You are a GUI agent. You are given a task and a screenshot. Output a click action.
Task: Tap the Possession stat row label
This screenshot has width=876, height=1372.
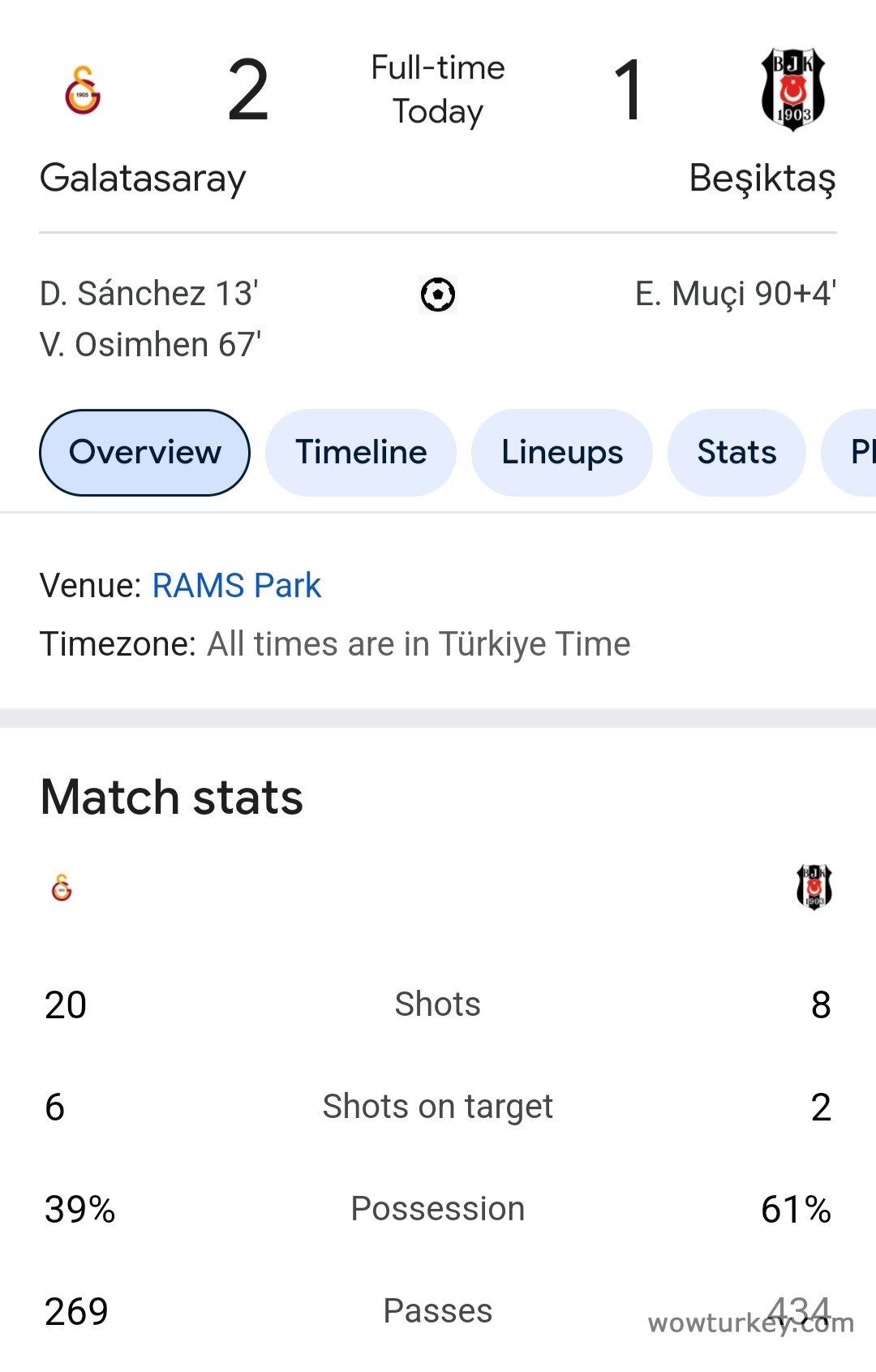click(438, 1209)
